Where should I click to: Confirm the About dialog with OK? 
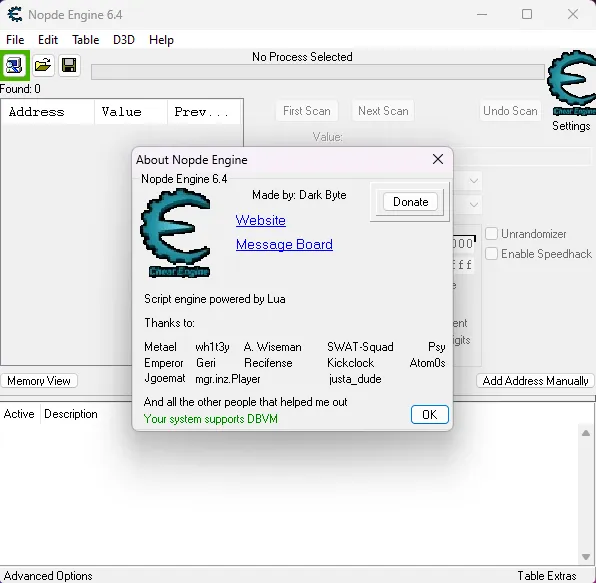pos(430,414)
